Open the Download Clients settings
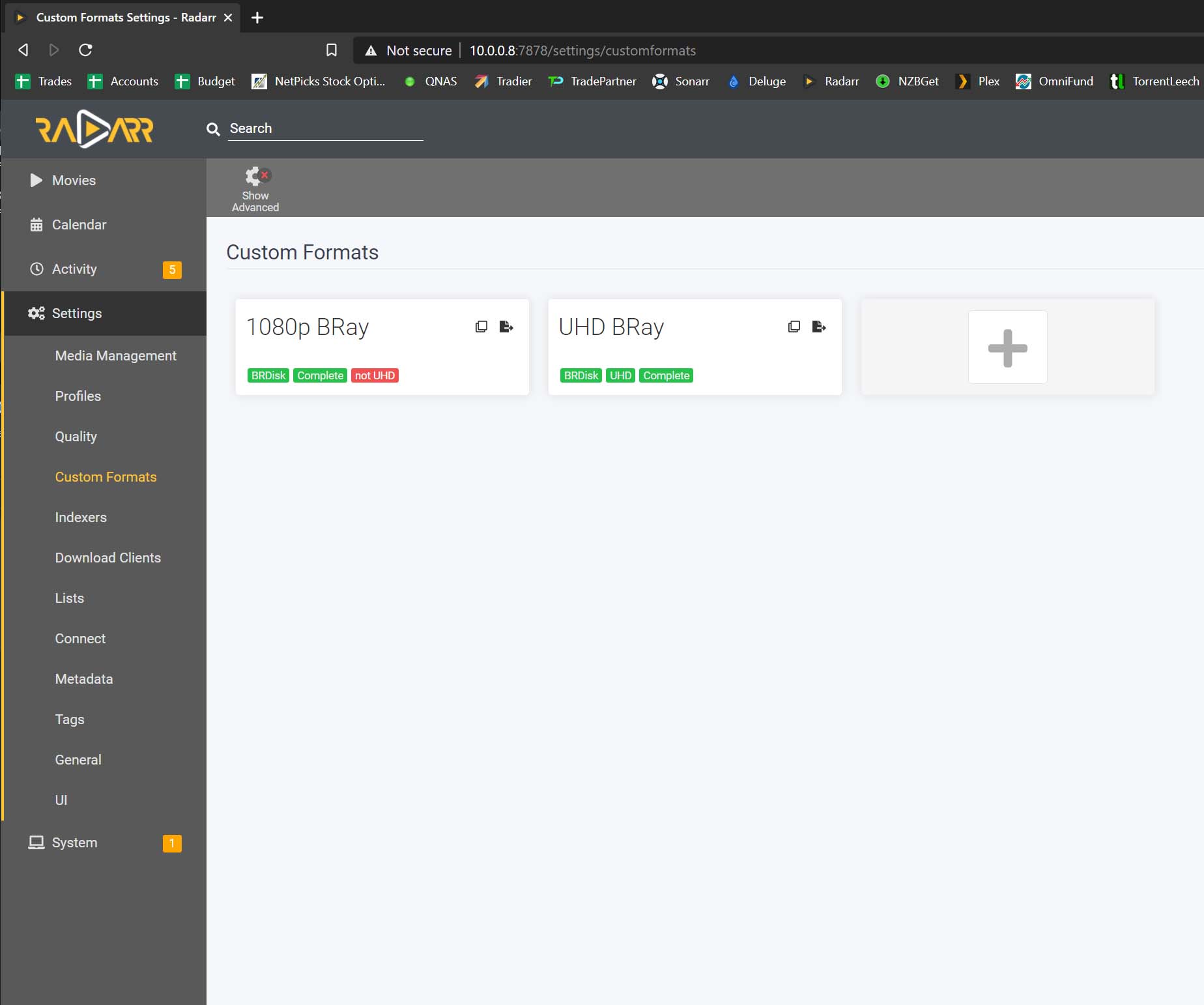This screenshot has width=1204, height=1005. click(107, 557)
